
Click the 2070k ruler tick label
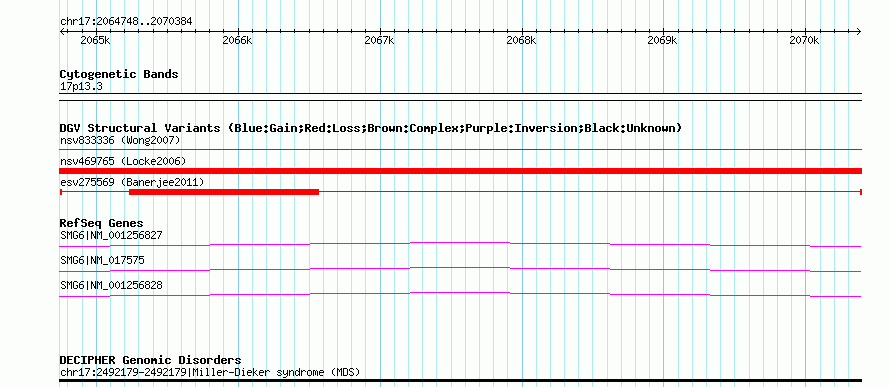coord(804,41)
